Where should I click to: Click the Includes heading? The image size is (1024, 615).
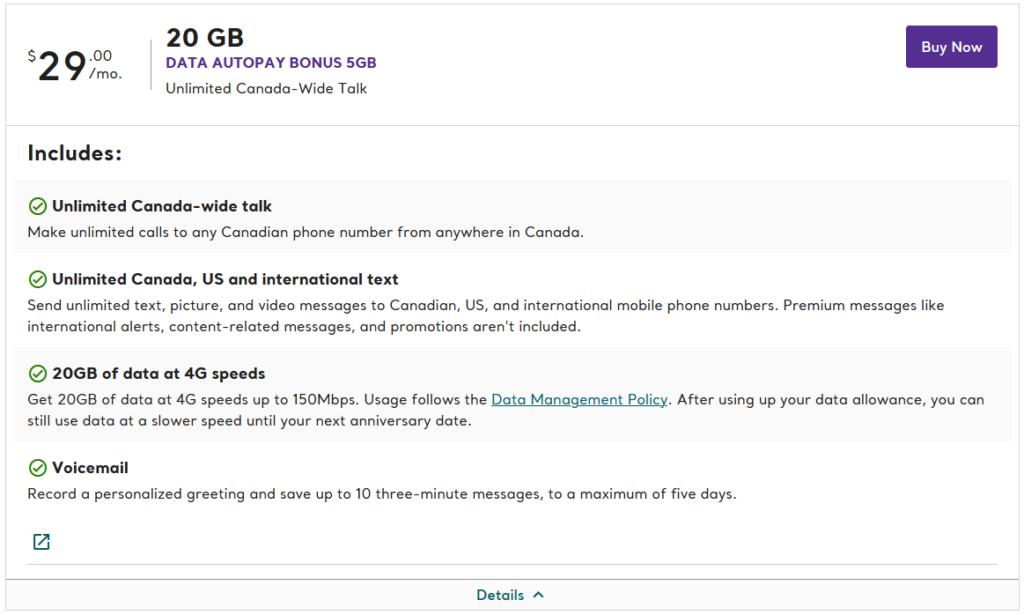coord(73,152)
